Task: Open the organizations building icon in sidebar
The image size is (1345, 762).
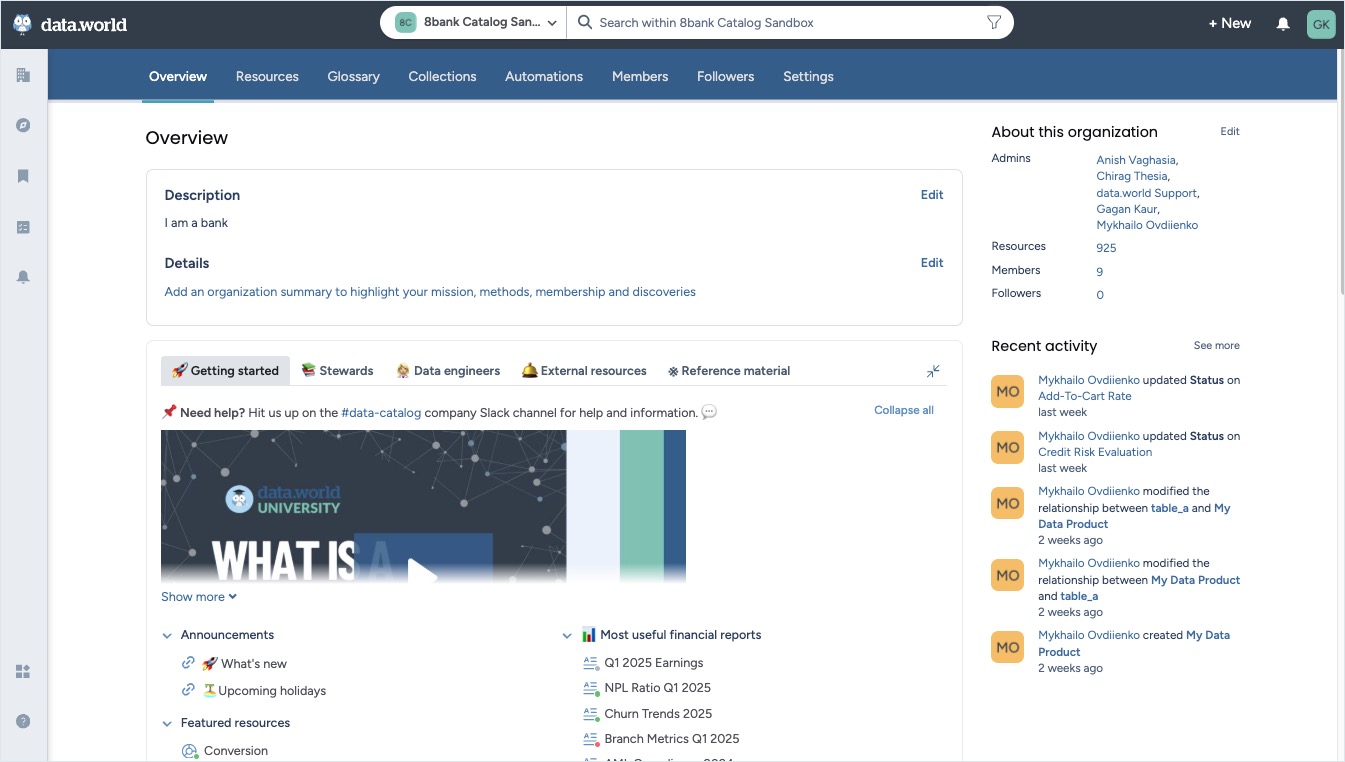Action: point(23,75)
